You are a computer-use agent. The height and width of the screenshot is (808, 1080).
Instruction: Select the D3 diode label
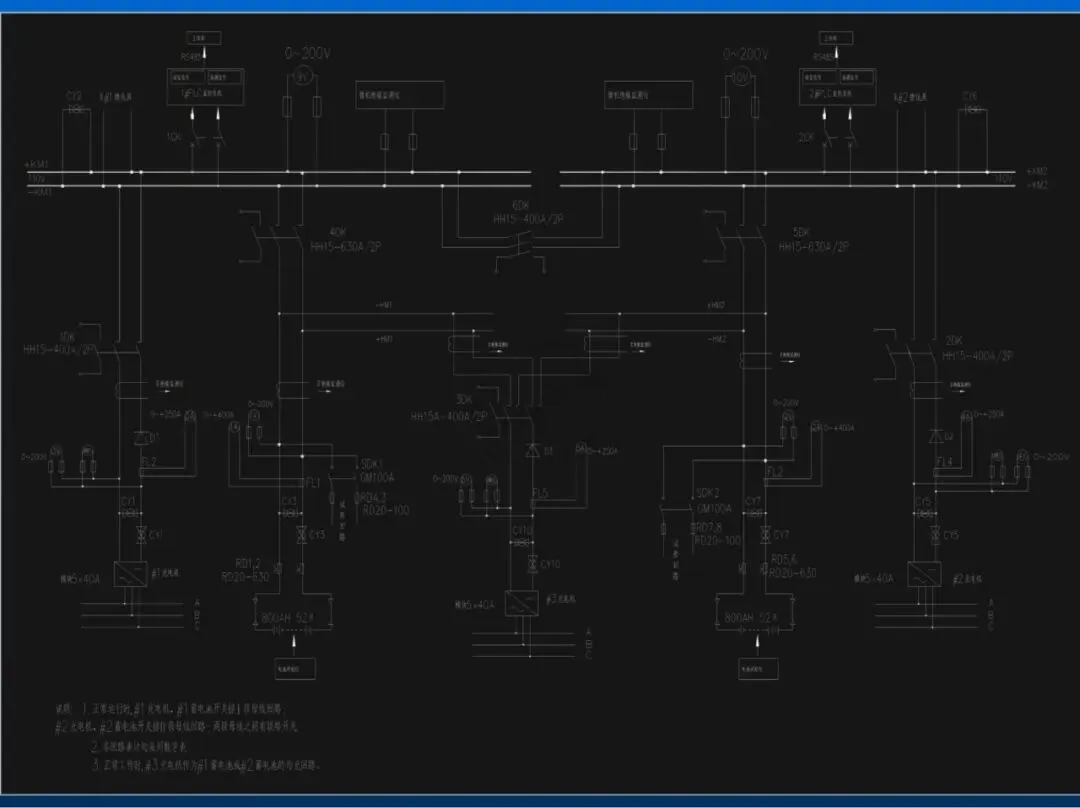pyautogui.click(x=549, y=451)
